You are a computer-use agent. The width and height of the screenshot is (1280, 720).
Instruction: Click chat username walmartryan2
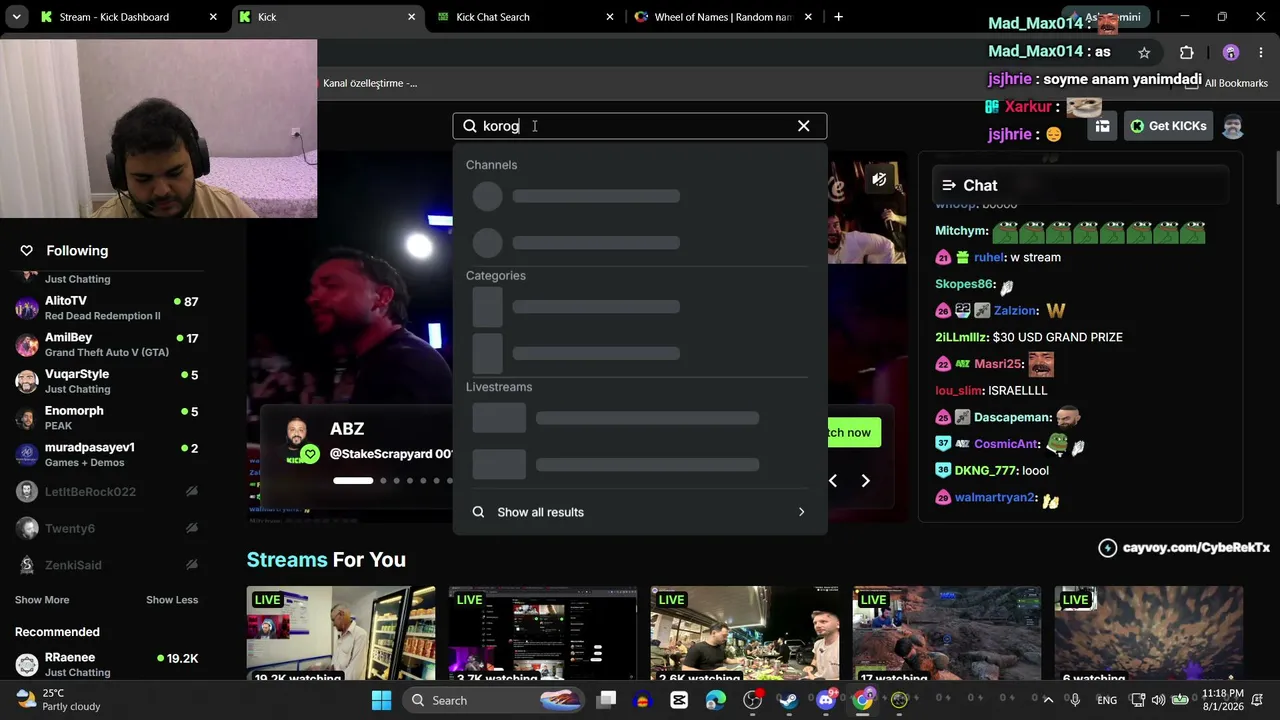[x=994, y=497]
